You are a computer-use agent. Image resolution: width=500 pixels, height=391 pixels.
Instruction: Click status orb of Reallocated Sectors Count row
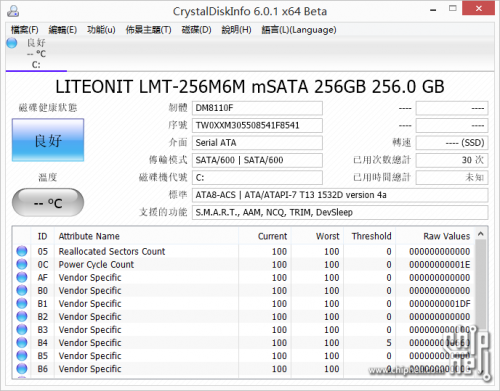(x=22, y=251)
